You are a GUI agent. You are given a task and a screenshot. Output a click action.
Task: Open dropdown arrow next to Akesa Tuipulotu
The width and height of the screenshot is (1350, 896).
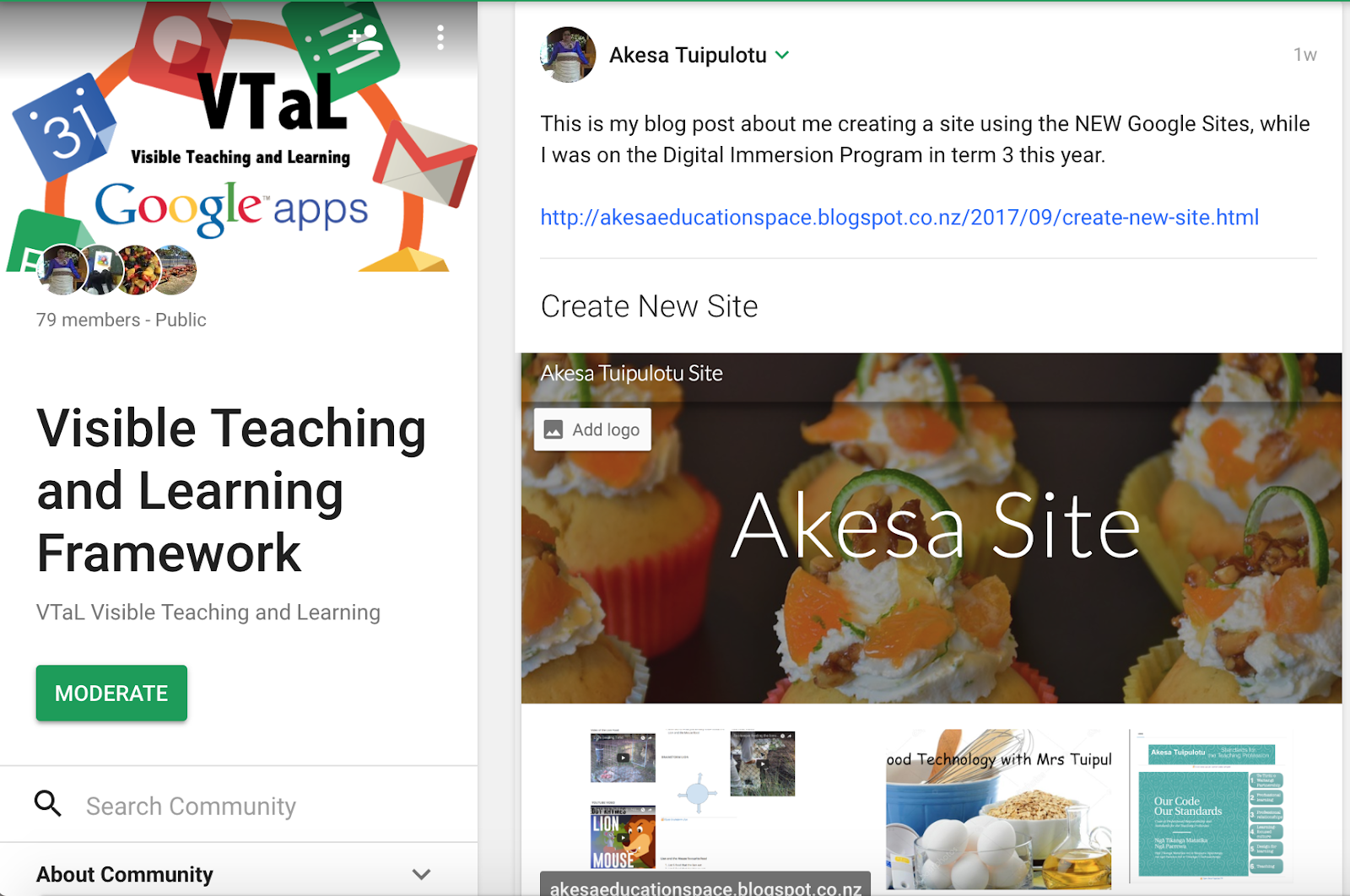(x=782, y=55)
